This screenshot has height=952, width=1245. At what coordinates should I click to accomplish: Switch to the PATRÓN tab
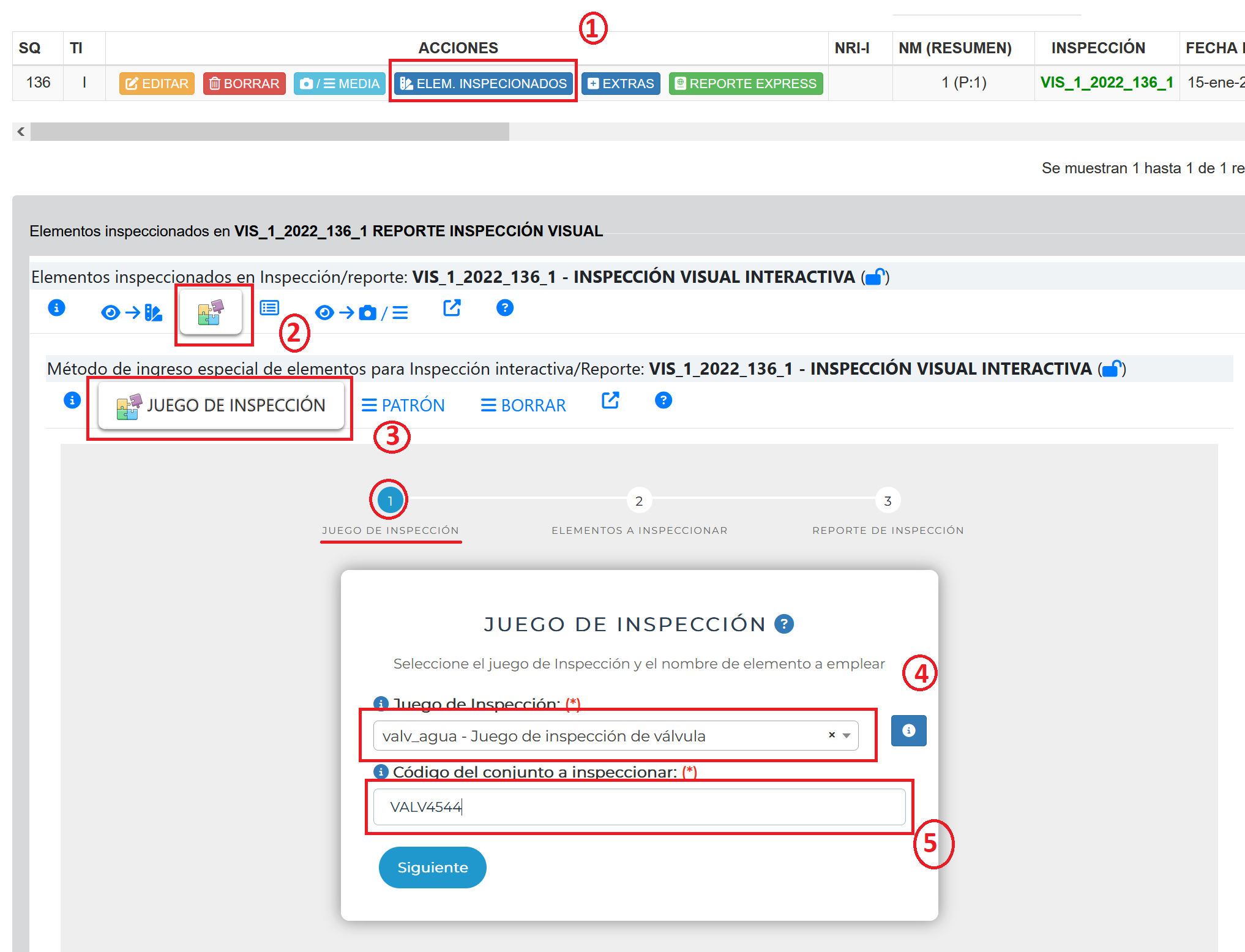[403, 405]
